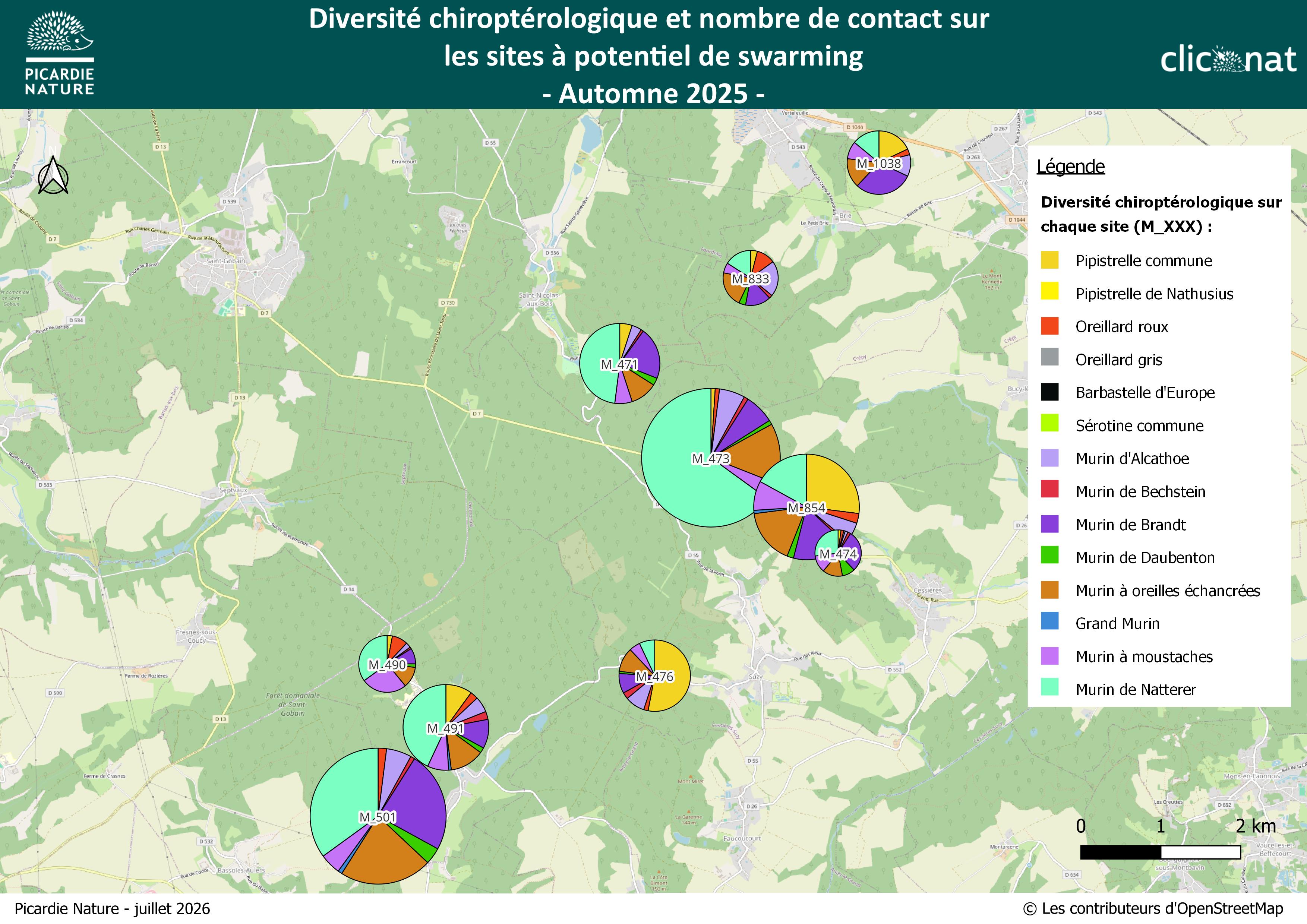Click the '2 km' scale label
Viewport: 1307px width, 924px height.
pyautogui.click(x=1255, y=826)
